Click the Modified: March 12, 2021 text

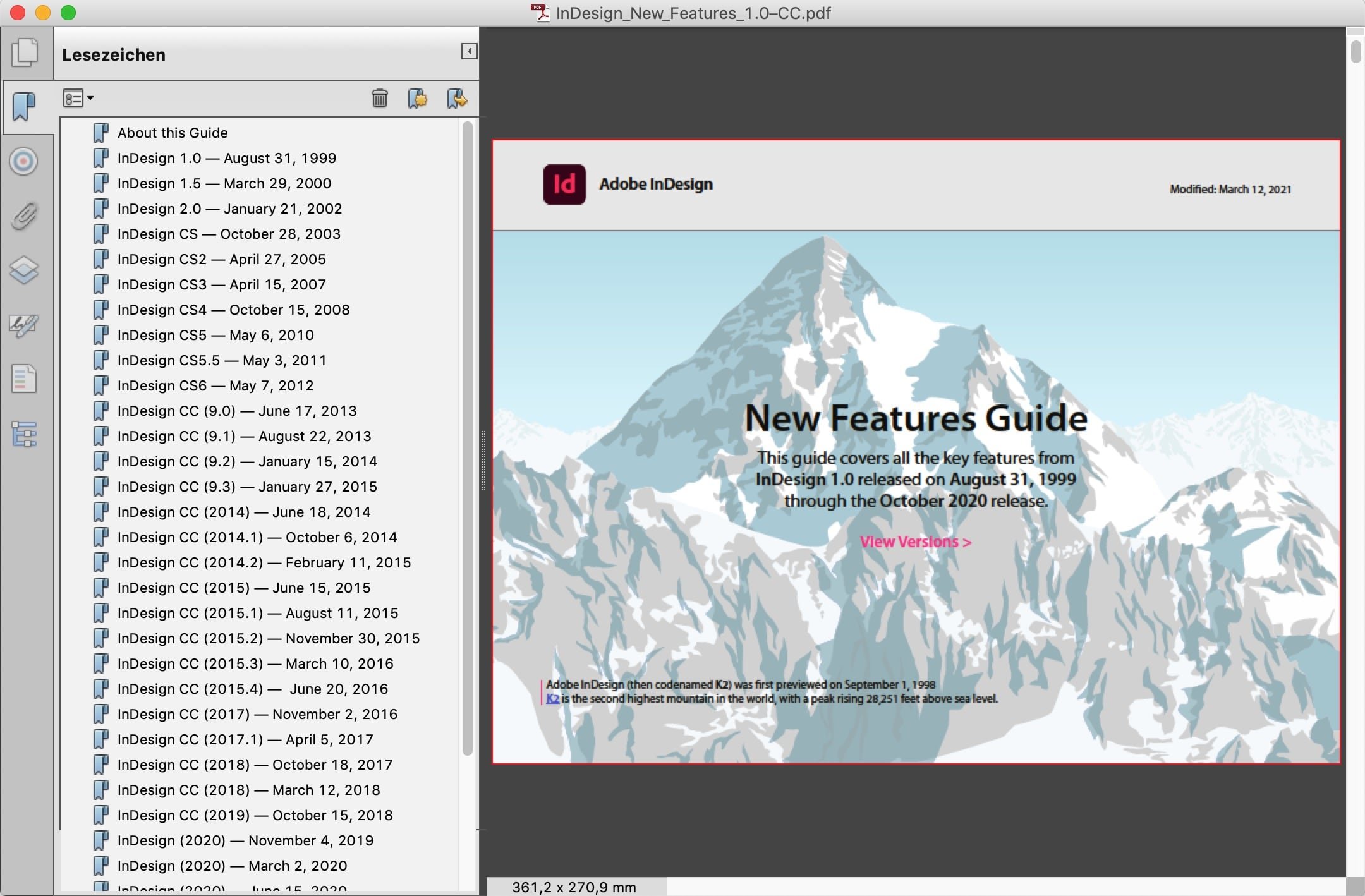coord(1230,189)
